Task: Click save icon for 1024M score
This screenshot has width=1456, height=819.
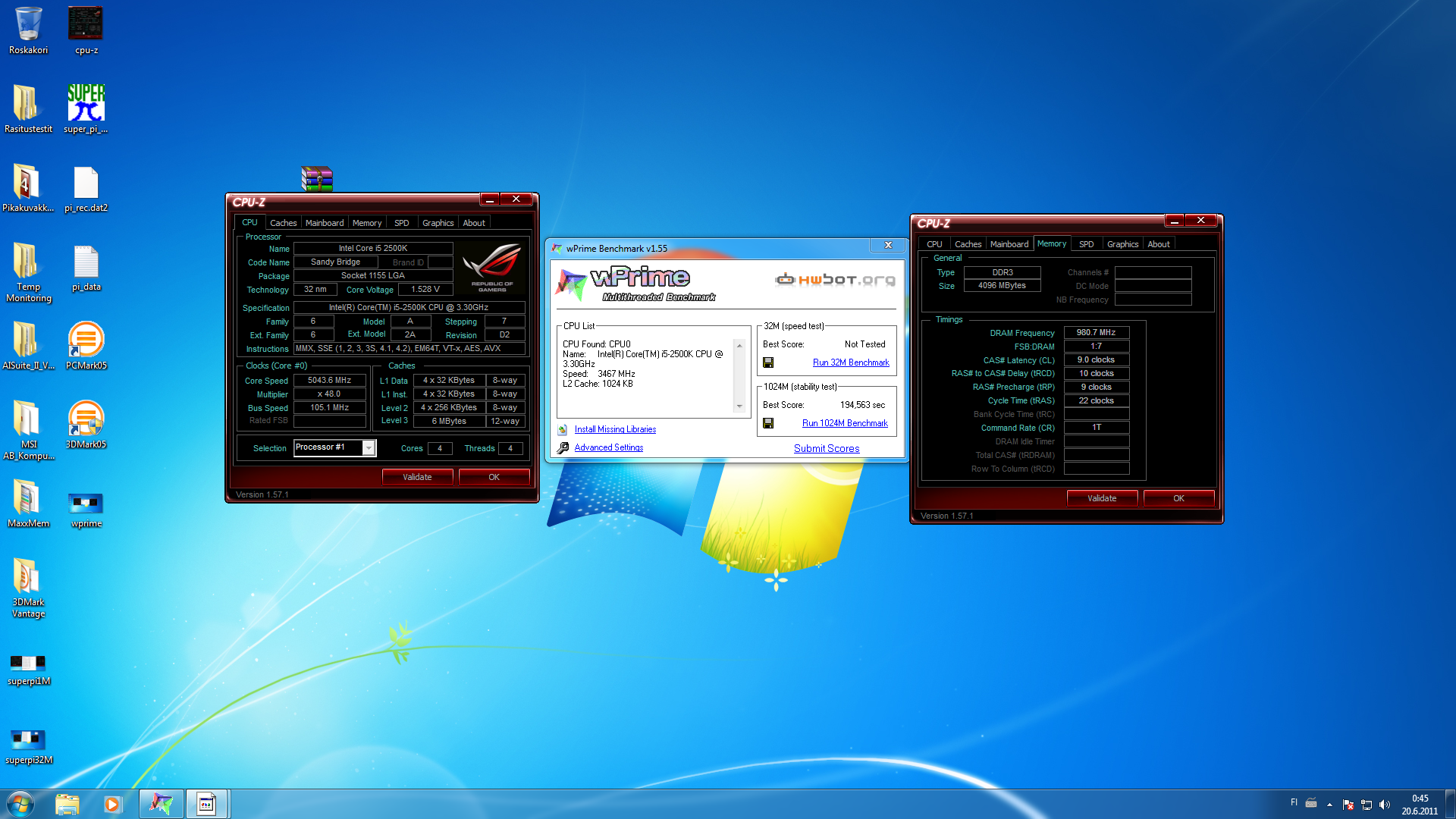Action: point(768,423)
